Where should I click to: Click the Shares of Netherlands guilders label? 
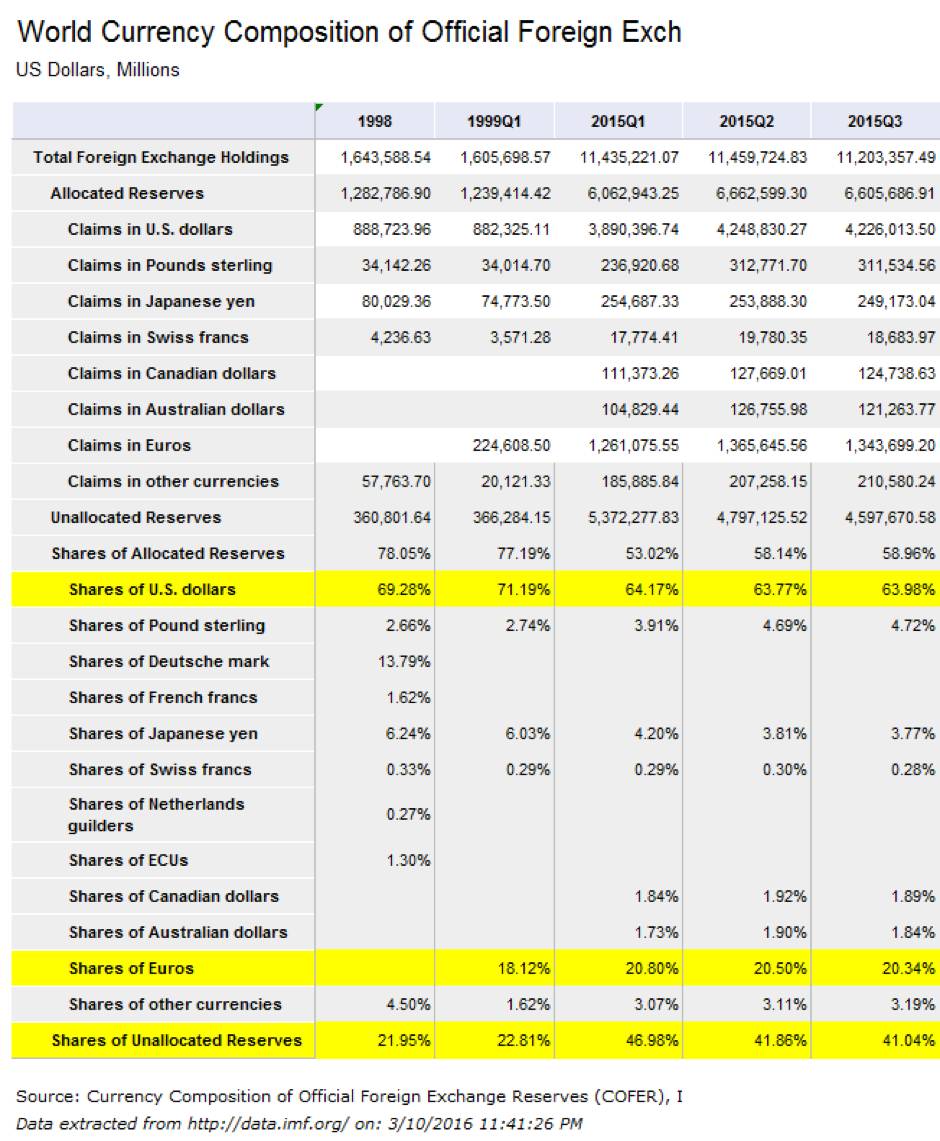156,815
